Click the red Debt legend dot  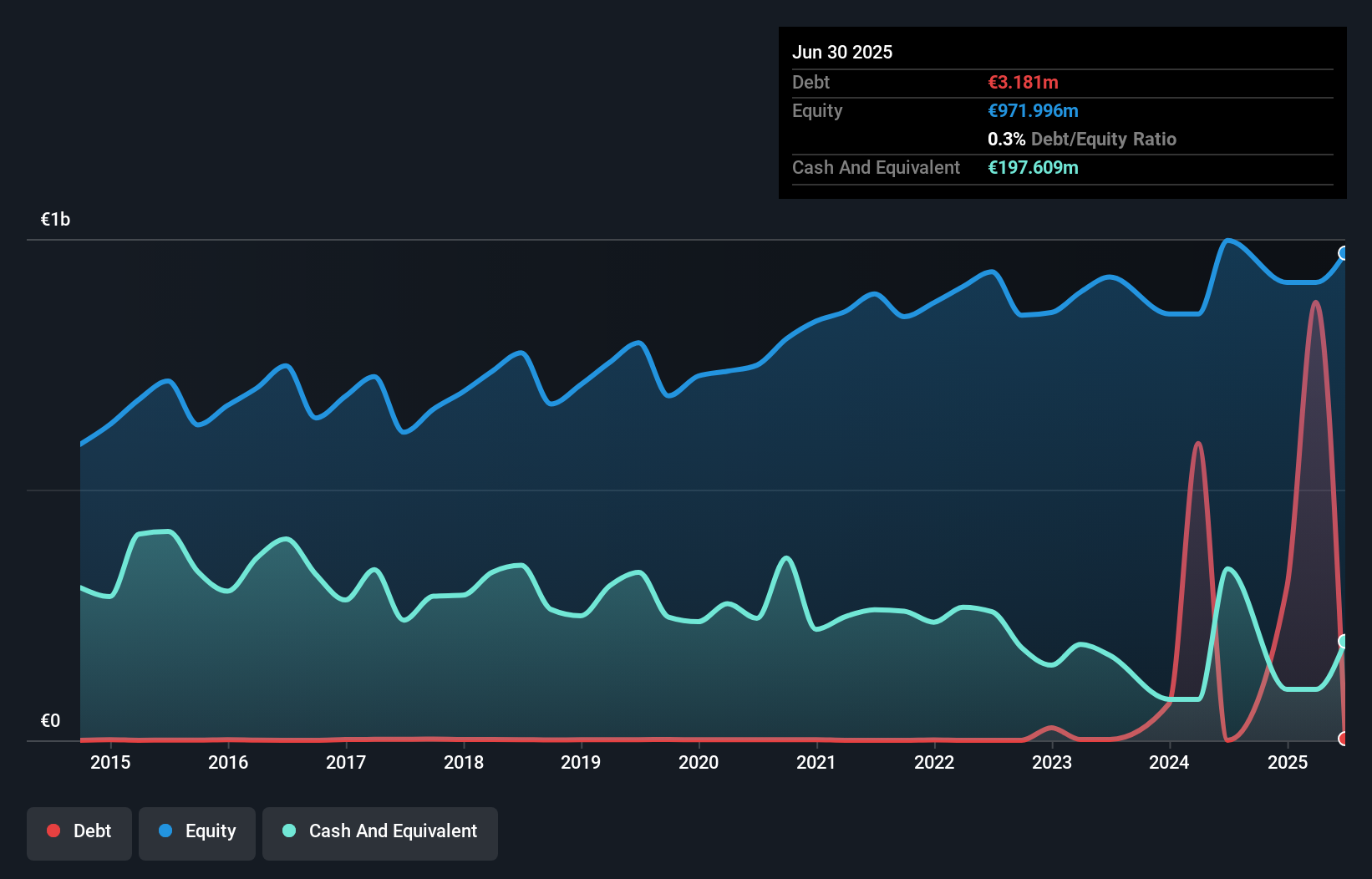(53, 831)
